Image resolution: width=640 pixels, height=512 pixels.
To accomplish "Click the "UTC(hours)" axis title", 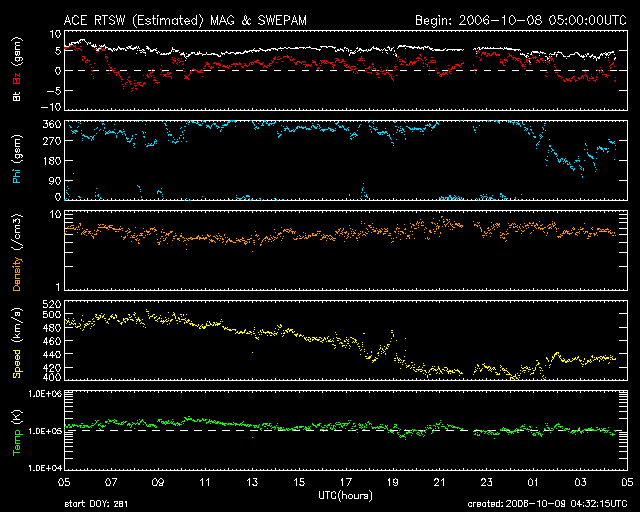I will coord(345,496).
